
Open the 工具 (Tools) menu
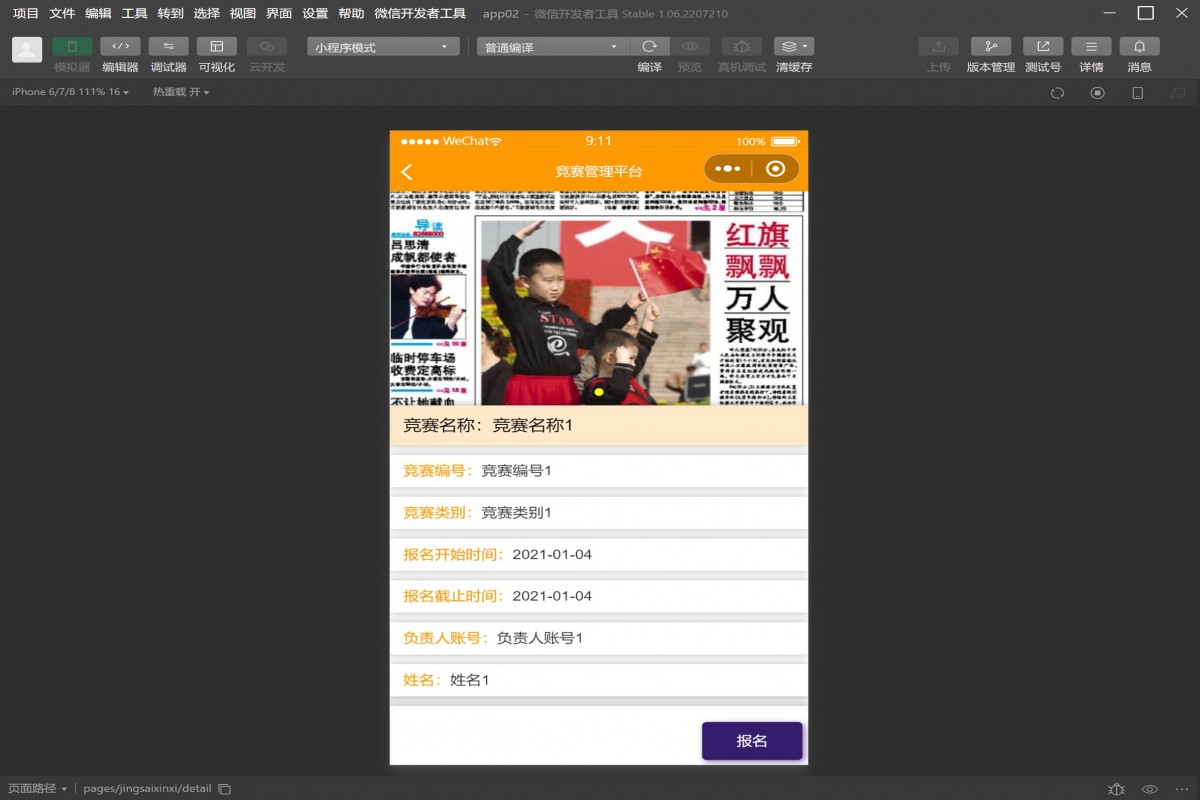click(x=135, y=14)
